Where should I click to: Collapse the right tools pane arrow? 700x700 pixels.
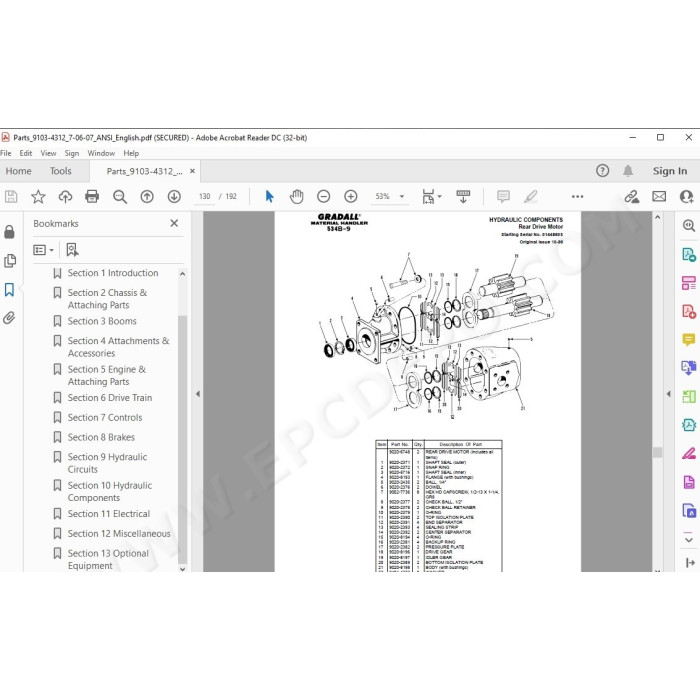[x=668, y=394]
